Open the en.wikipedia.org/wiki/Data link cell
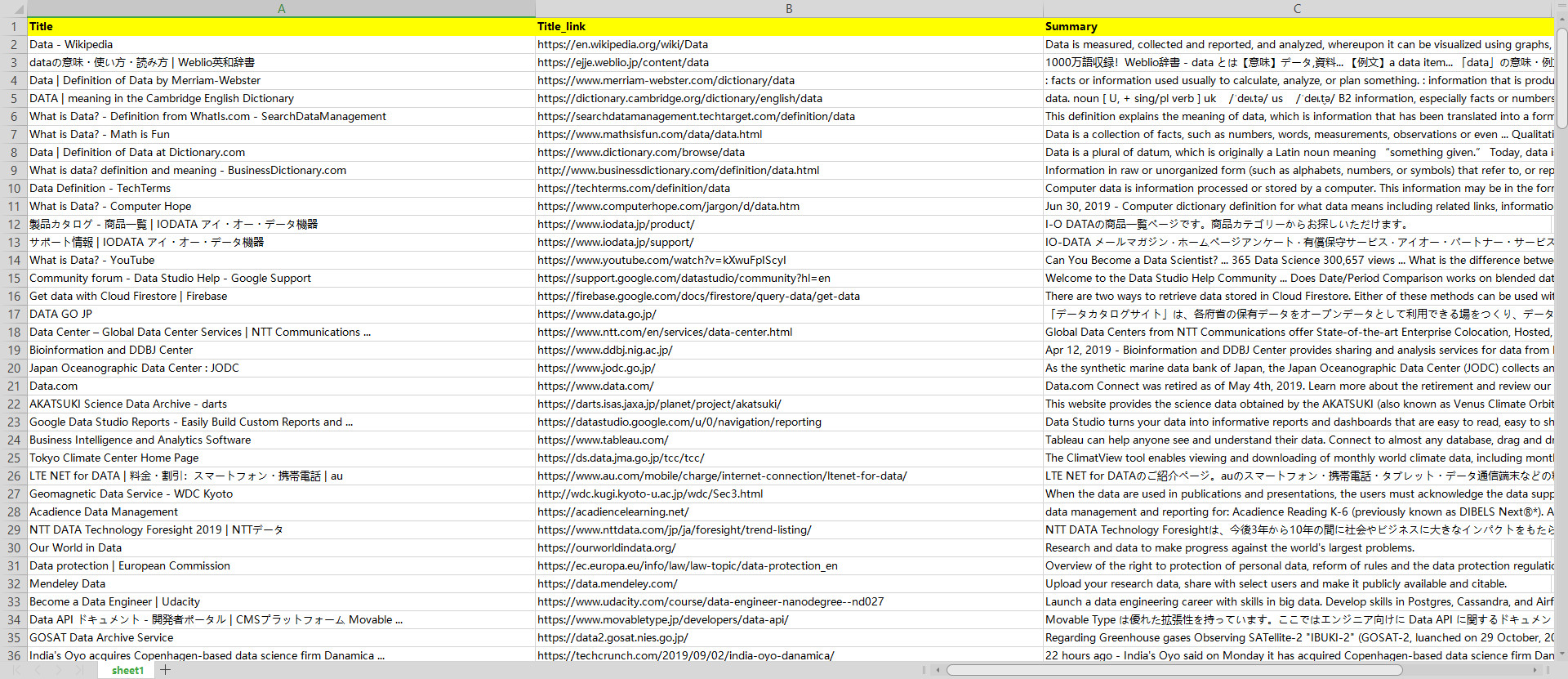Viewport: 1568px width, 679px height. (x=622, y=44)
